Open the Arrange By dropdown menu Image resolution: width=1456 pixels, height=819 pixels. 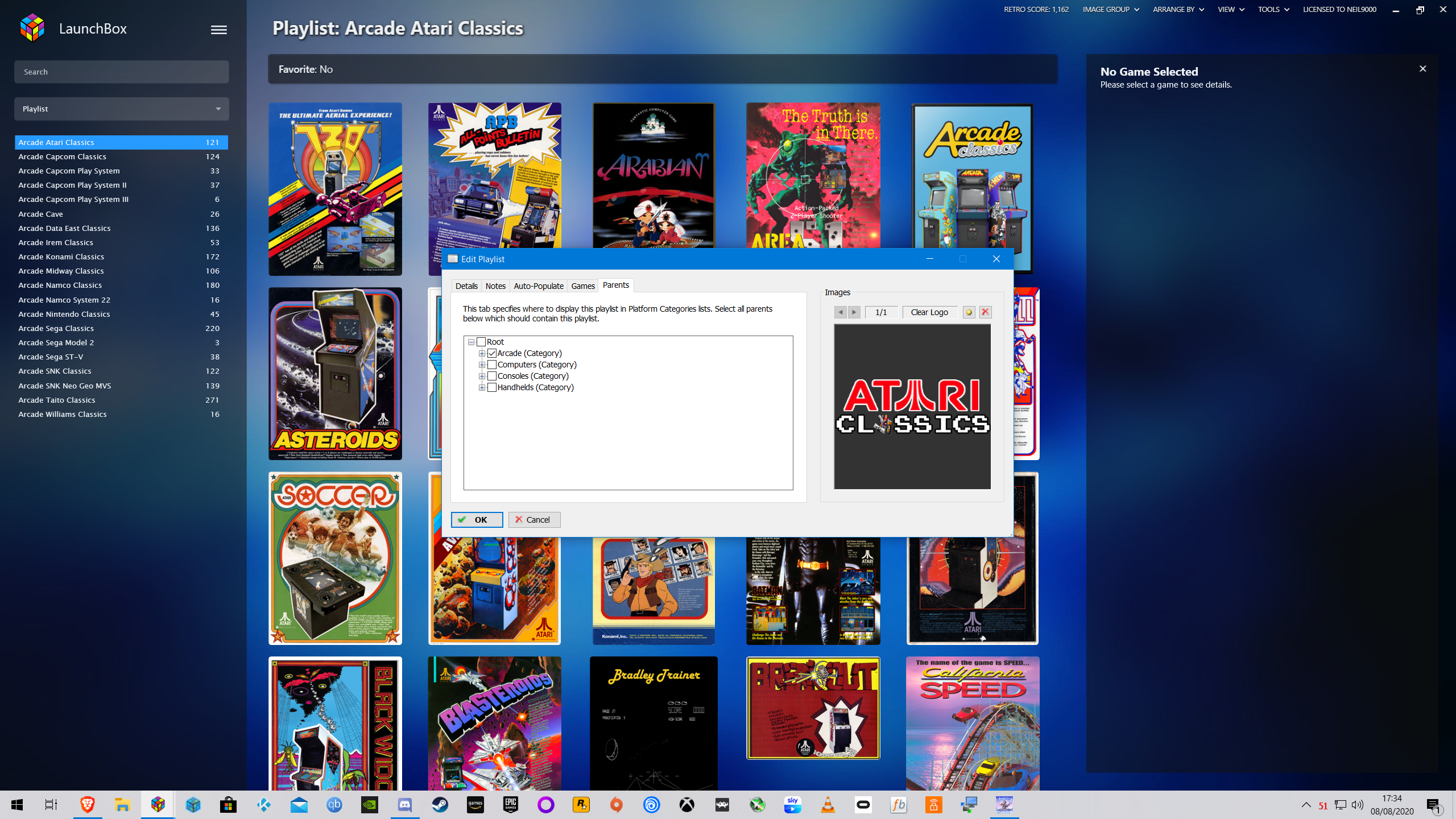tap(1178, 10)
